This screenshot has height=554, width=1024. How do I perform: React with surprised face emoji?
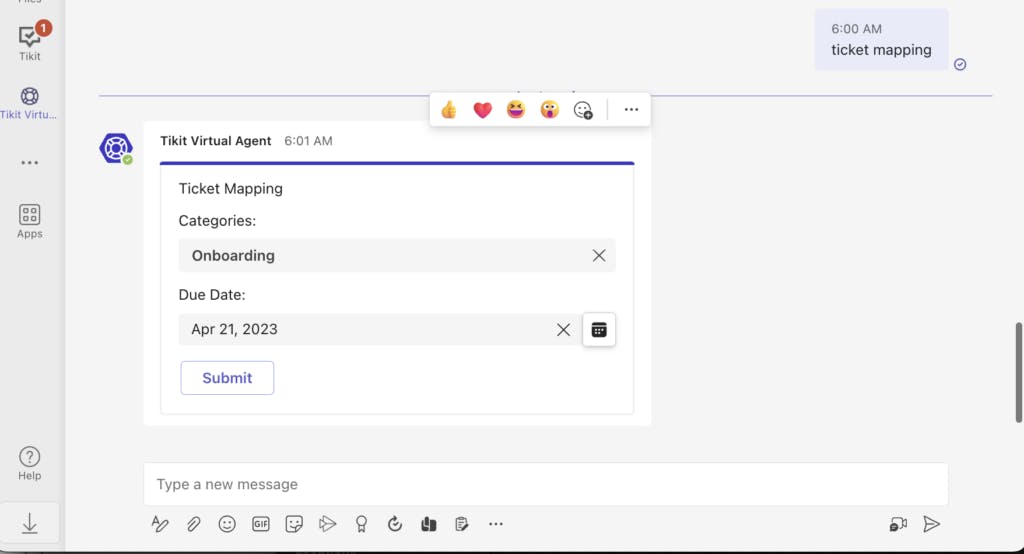(549, 110)
